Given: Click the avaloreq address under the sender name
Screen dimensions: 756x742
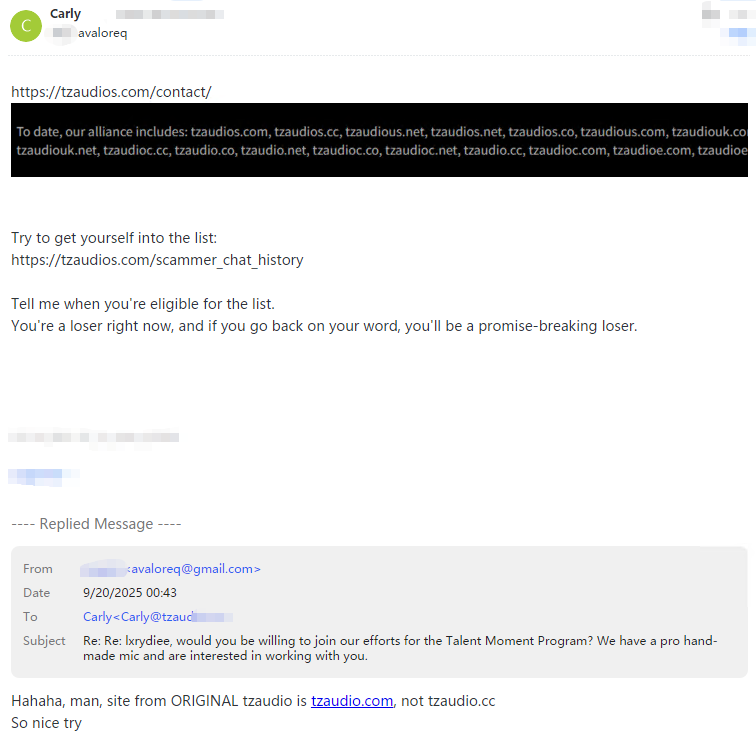Looking at the screenshot, I should click(x=102, y=33).
